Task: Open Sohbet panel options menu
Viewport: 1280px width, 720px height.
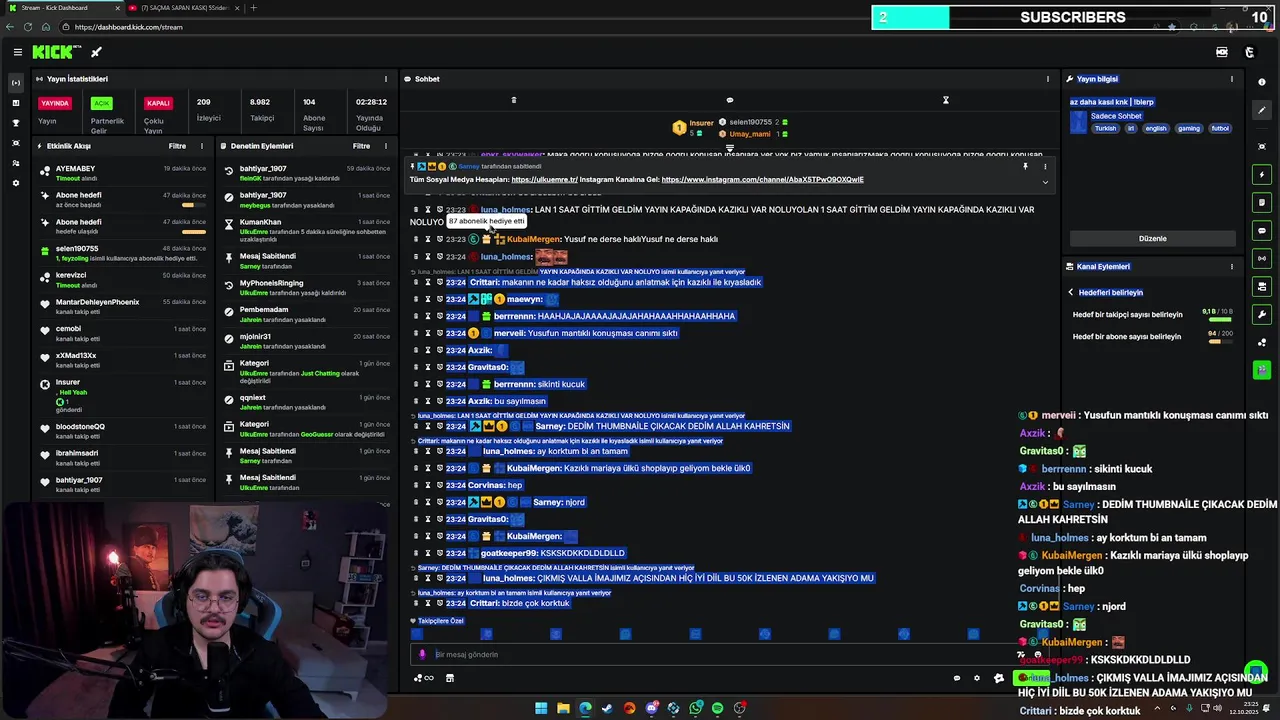Action: (1048, 79)
